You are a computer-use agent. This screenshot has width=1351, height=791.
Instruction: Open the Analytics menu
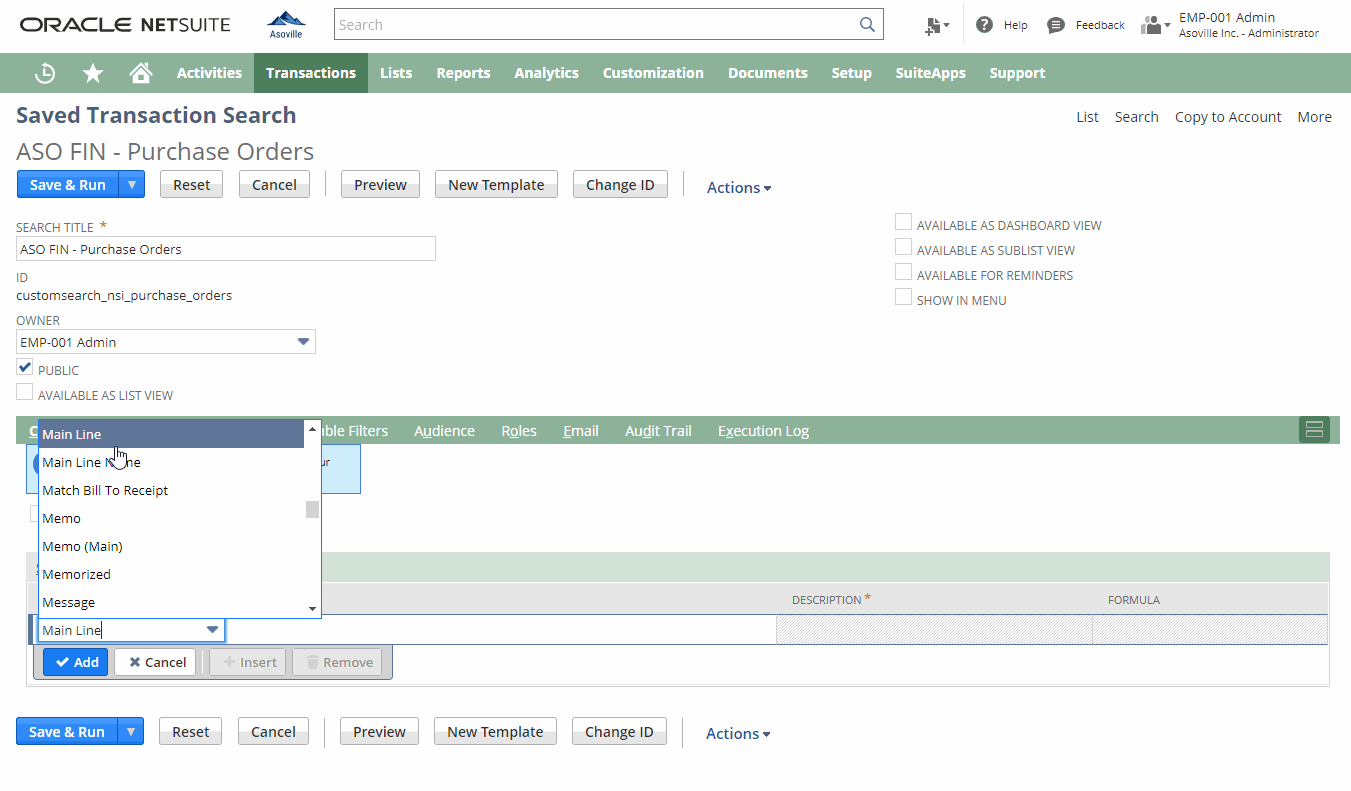(546, 73)
